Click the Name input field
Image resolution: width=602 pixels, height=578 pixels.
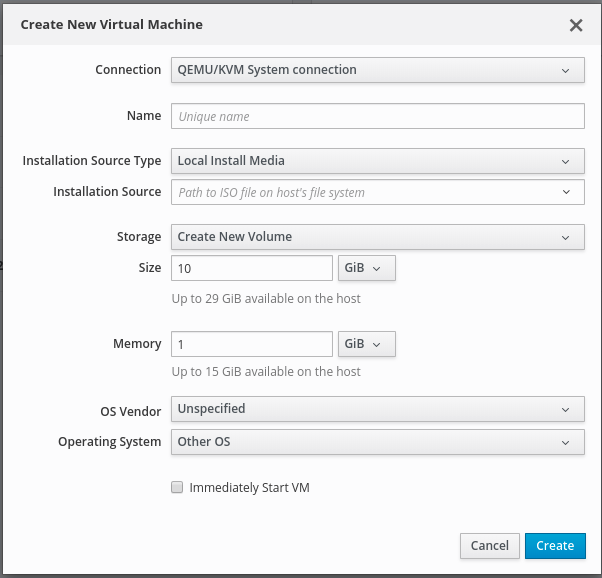pyautogui.click(x=377, y=116)
